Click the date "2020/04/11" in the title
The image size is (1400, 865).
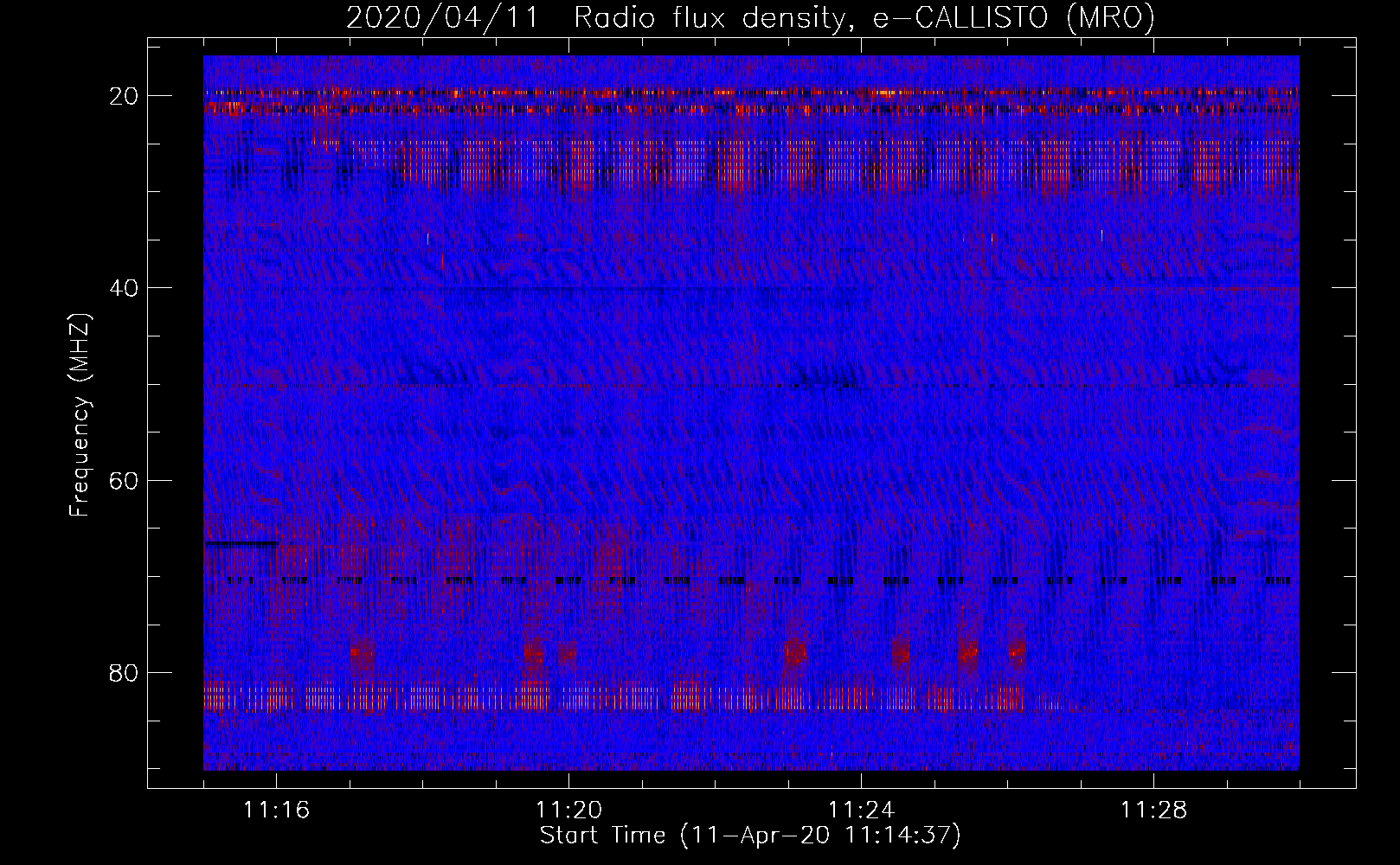[442, 17]
